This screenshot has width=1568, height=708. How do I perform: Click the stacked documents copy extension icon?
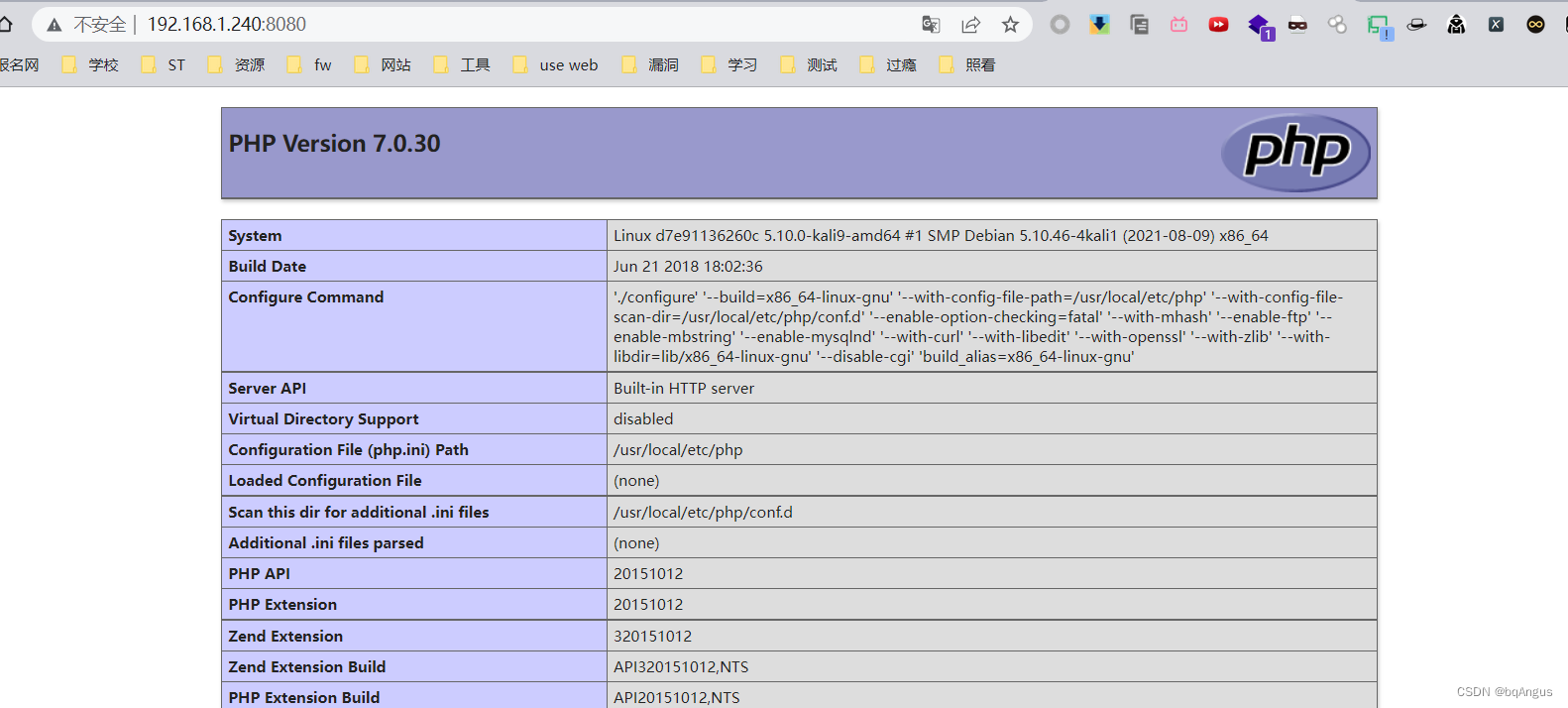click(x=1139, y=25)
